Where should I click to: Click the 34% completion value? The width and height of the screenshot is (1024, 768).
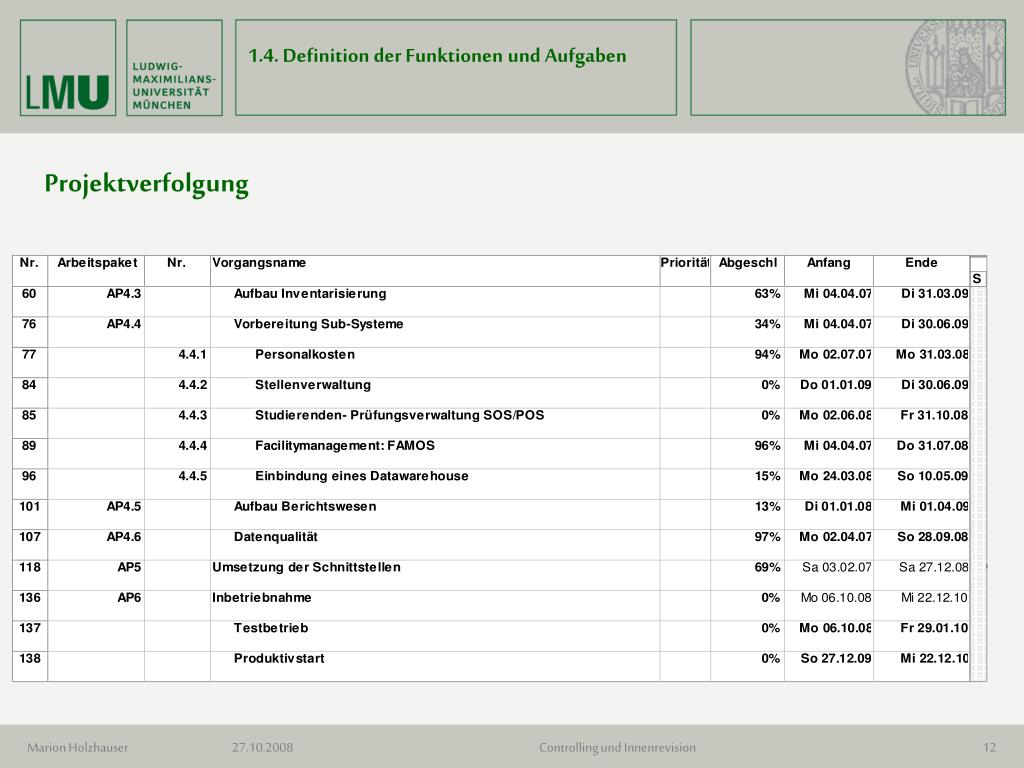[x=767, y=324]
